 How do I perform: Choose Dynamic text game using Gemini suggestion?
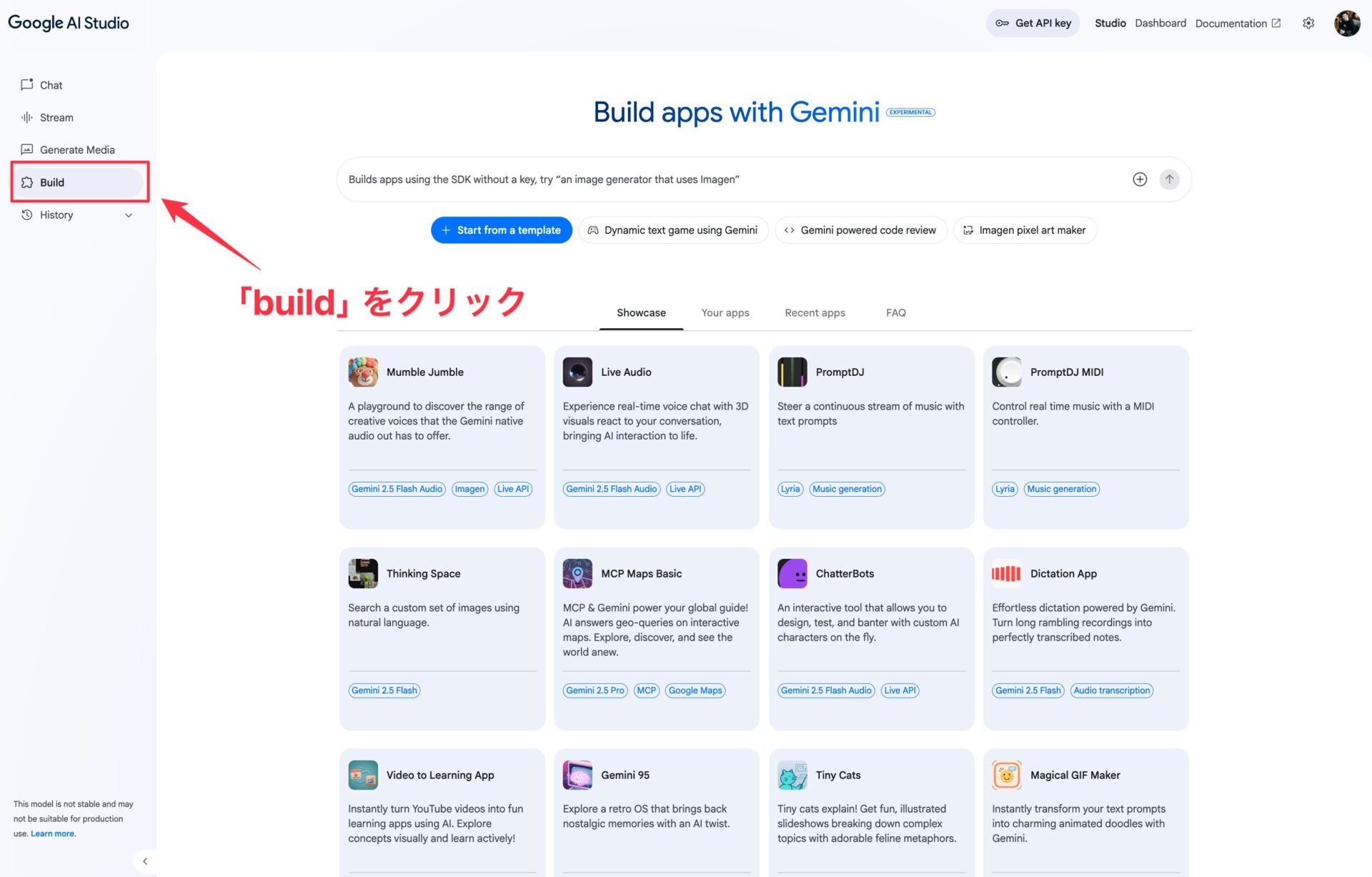tap(673, 230)
